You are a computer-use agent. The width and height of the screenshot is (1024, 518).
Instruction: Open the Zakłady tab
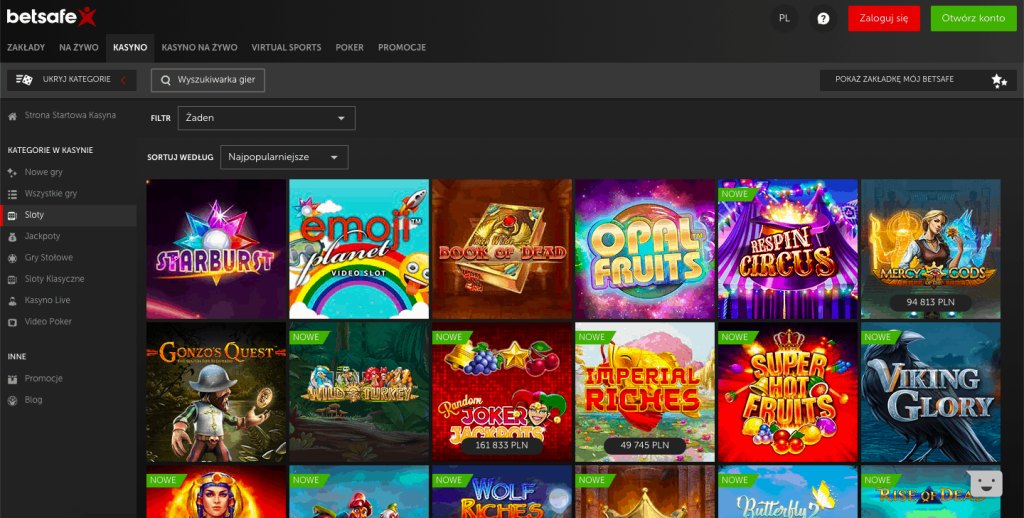pyautogui.click(x=26, y=48)
